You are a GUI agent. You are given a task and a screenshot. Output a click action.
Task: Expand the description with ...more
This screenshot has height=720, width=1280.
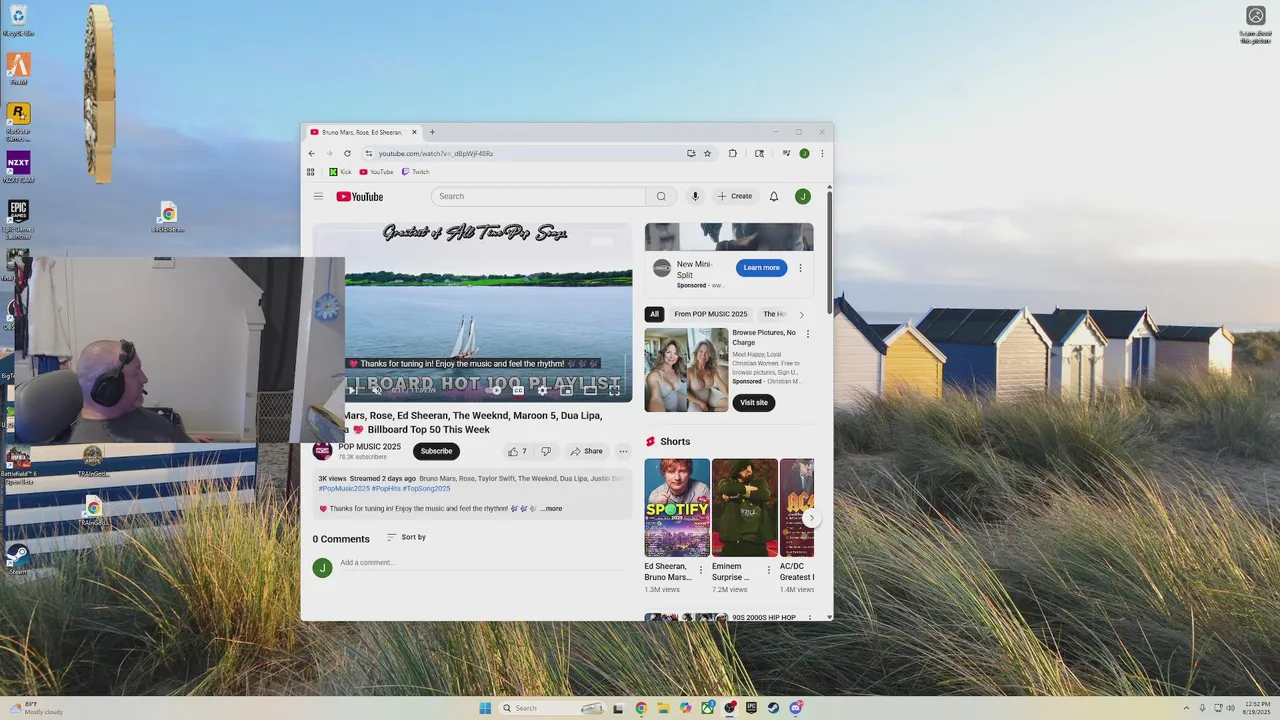[x=551, y=508]
